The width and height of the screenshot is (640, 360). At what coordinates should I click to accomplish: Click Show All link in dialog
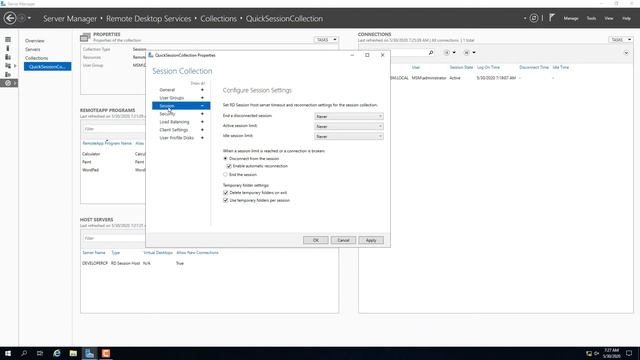click(x=198, y=83)
